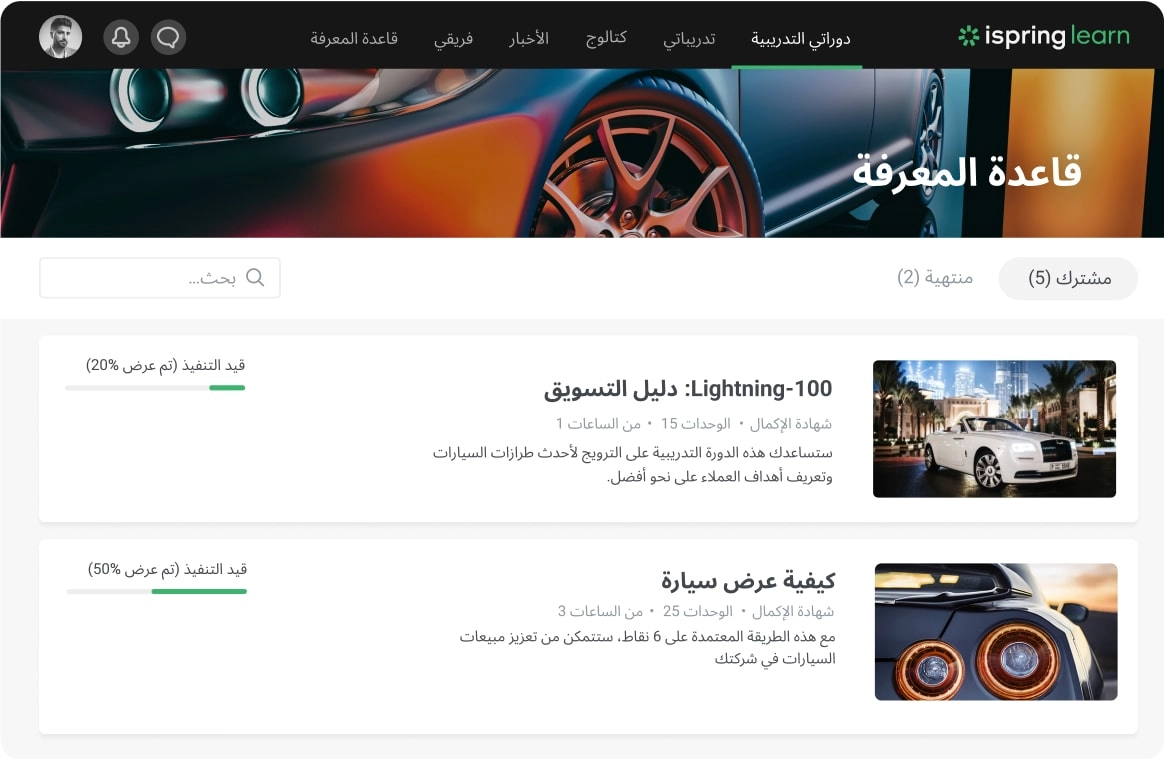Open the "كتالوج" navigation item
Image resolution: width=1164 pixels, height=759 pixels.
(x=606, y=38)
